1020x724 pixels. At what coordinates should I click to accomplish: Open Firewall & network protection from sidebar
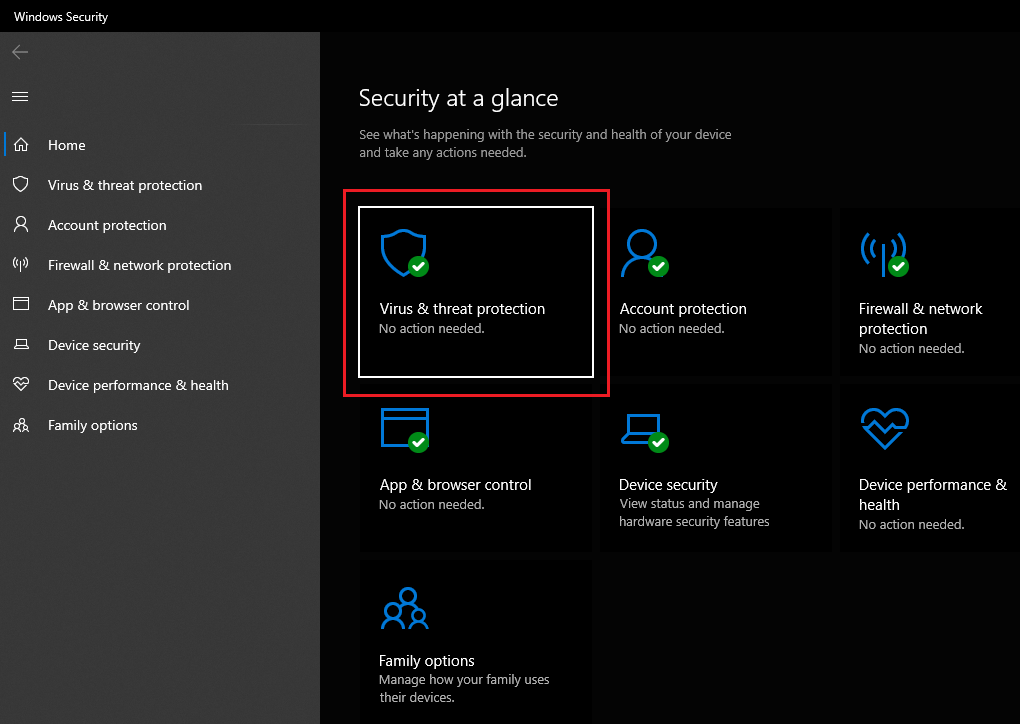139,265
